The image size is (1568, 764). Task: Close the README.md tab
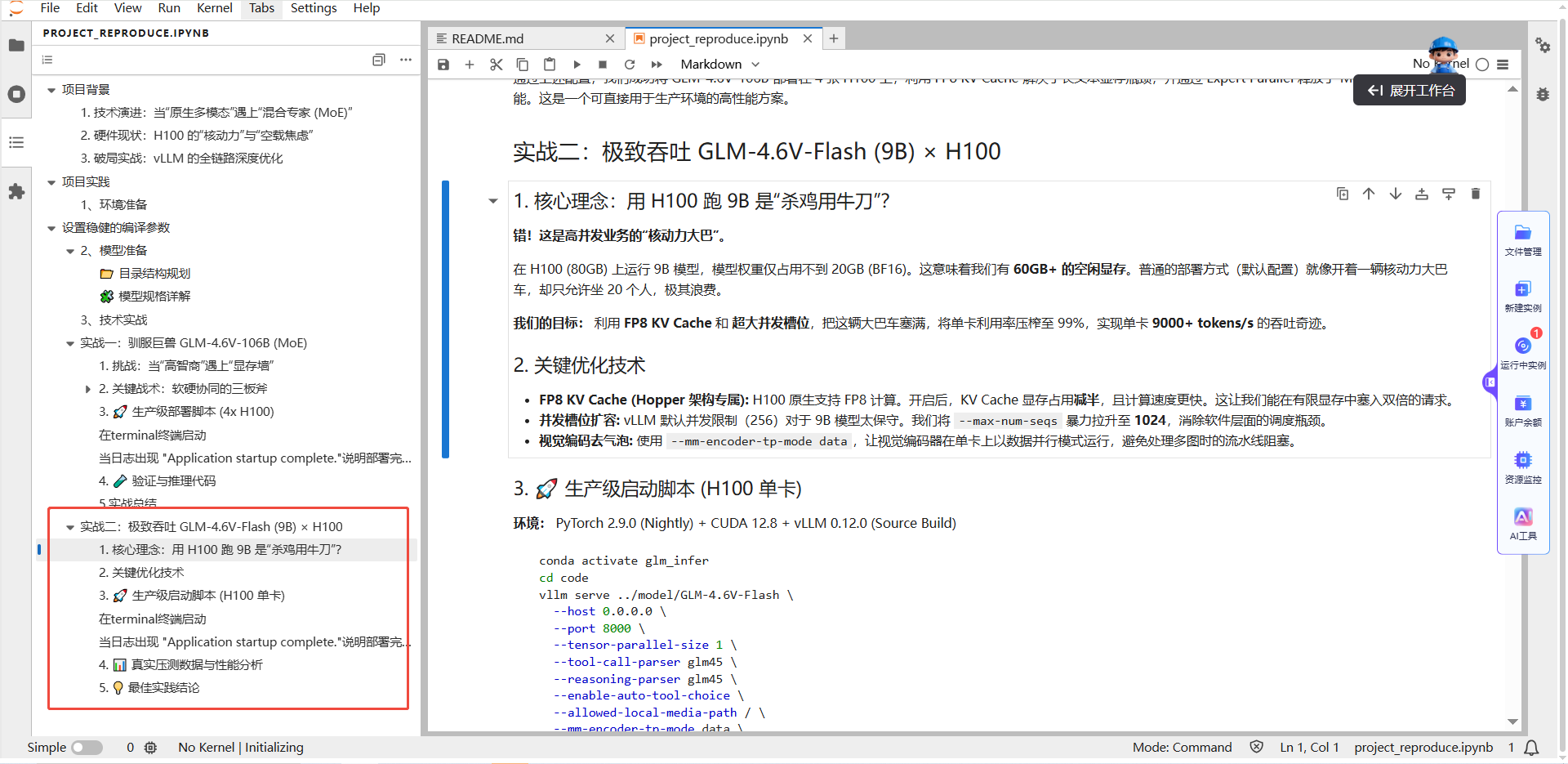(x=610, y=38)
